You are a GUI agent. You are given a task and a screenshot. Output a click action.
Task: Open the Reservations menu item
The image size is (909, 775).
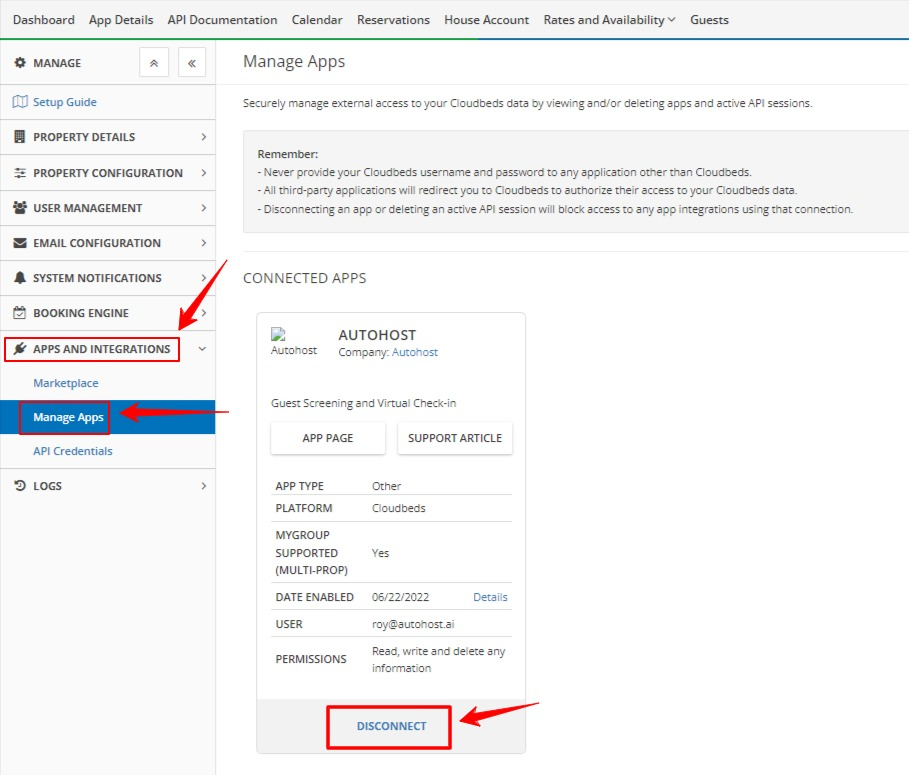393,19
